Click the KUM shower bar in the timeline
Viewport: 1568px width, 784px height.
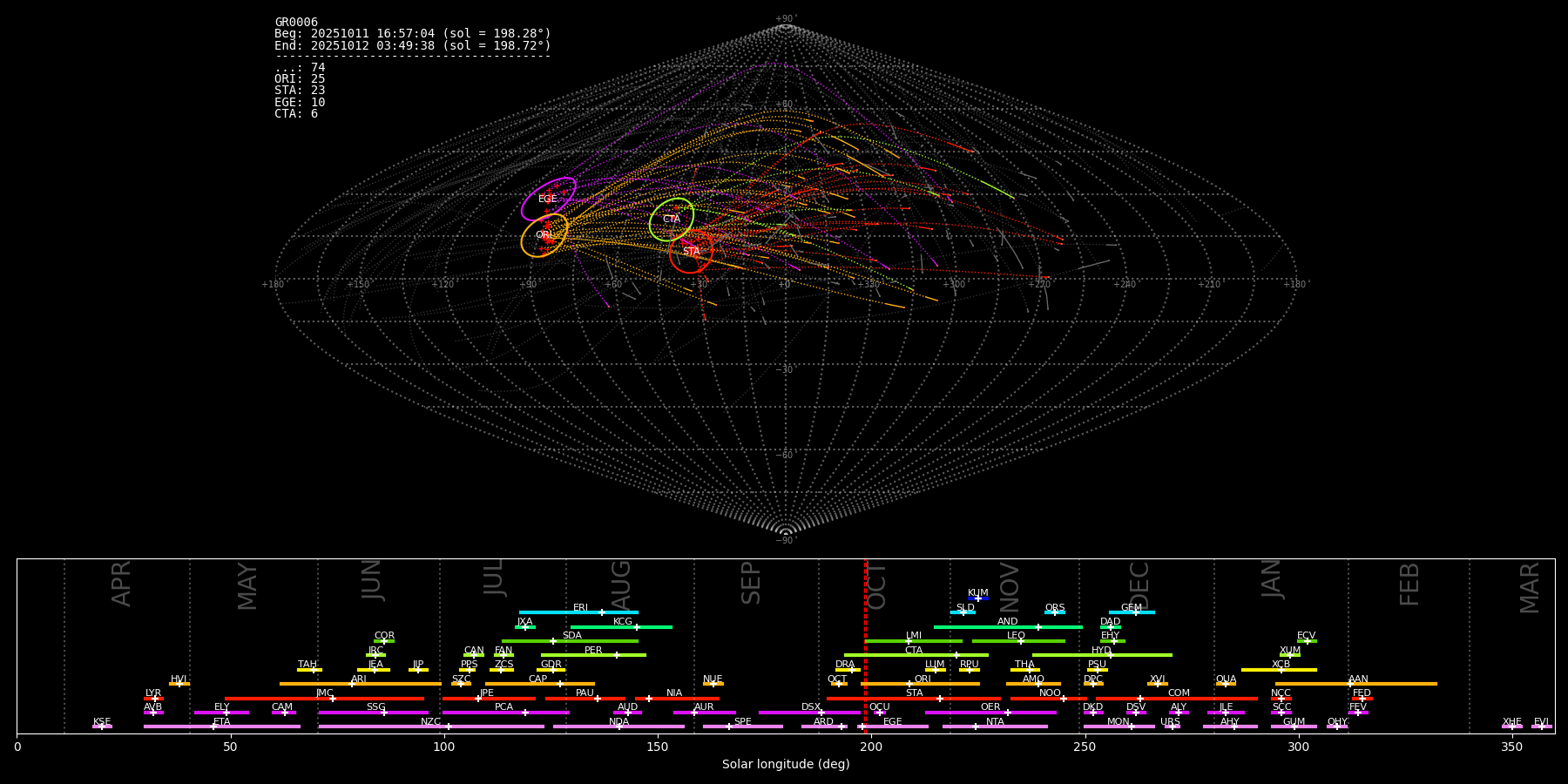coord(978,598)
